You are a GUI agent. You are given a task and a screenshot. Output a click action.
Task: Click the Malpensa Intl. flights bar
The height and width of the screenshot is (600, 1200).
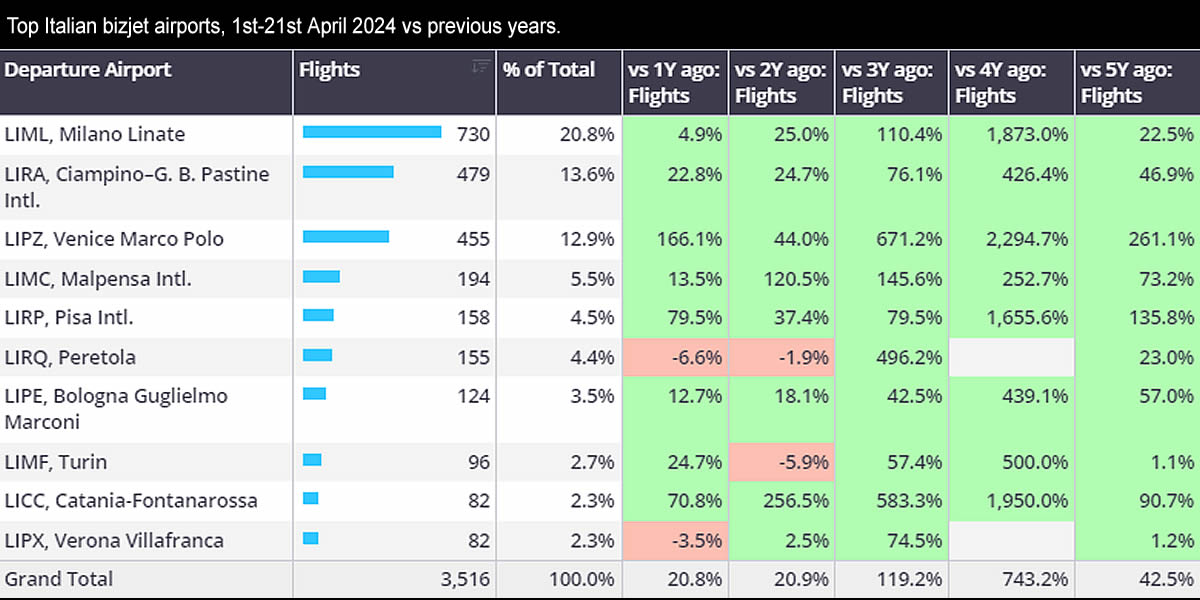321,278
